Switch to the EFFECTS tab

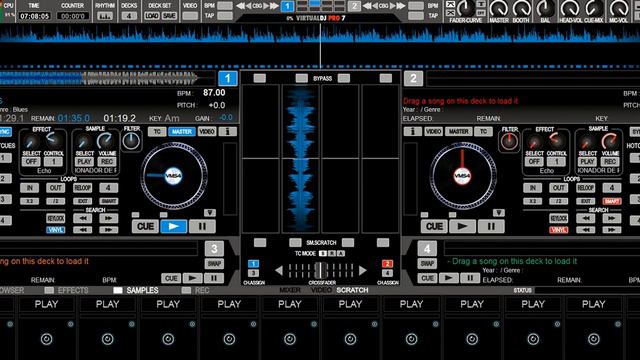click(73, 290)
